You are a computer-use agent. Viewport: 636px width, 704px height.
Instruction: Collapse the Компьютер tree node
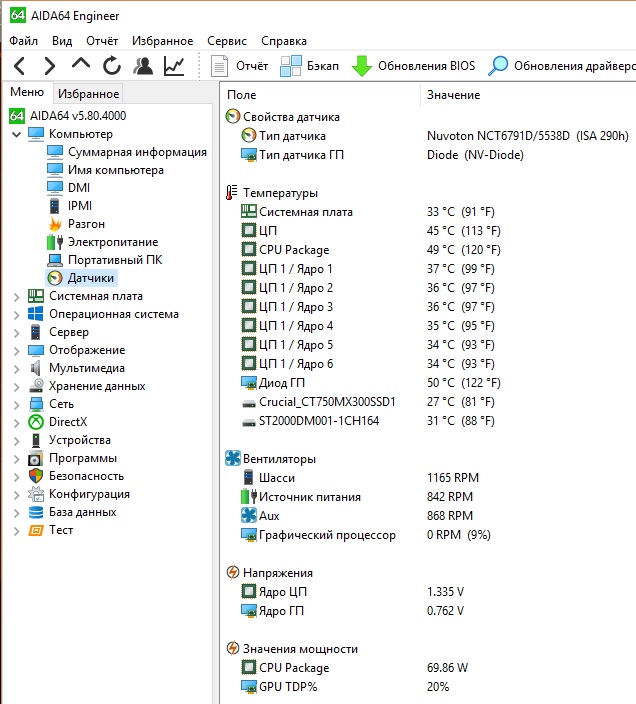coord(17,134)
